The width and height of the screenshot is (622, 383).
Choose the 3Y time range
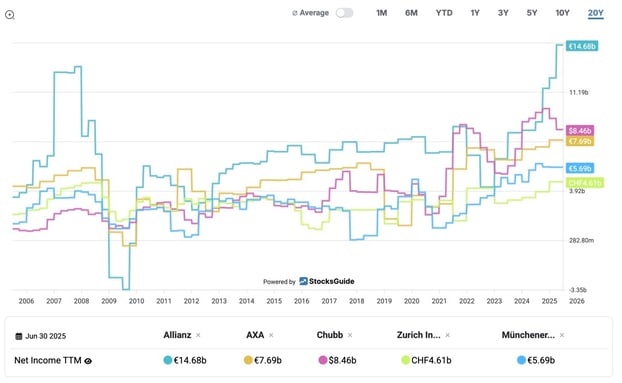coord(503,13)
